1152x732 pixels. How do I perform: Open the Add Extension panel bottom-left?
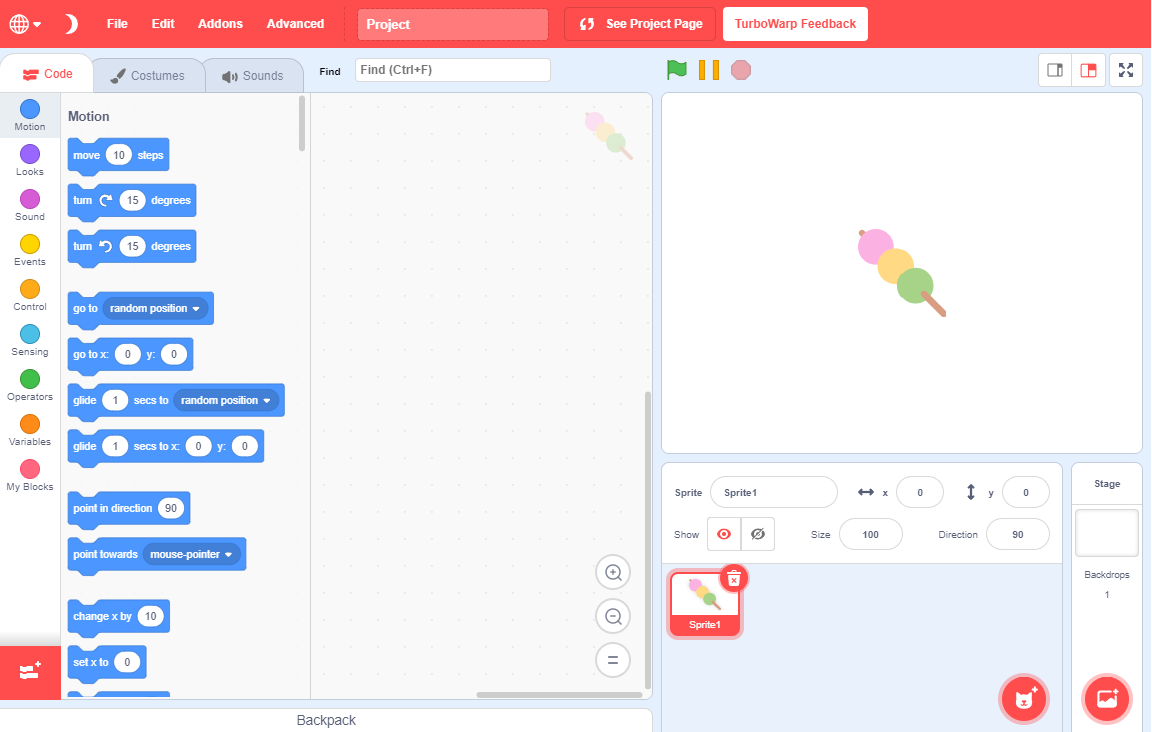coord(29,672)
